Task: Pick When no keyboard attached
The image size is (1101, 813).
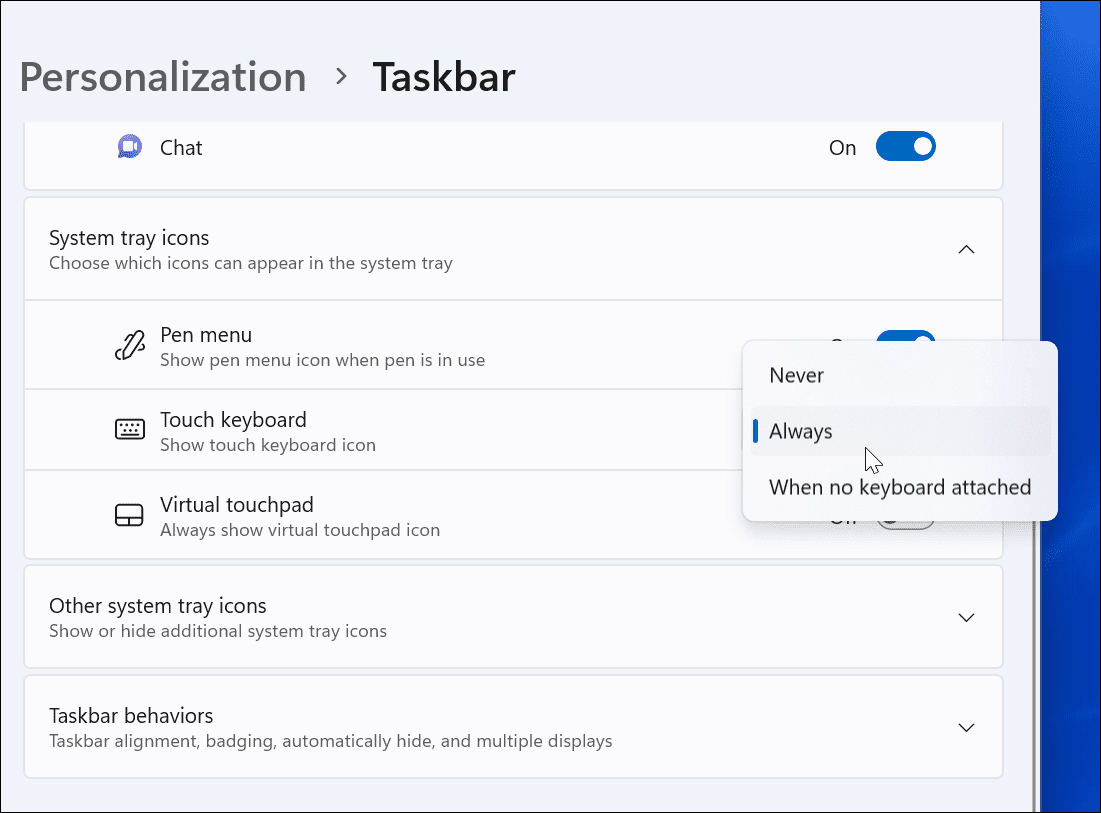Action: tap(899, 488)
